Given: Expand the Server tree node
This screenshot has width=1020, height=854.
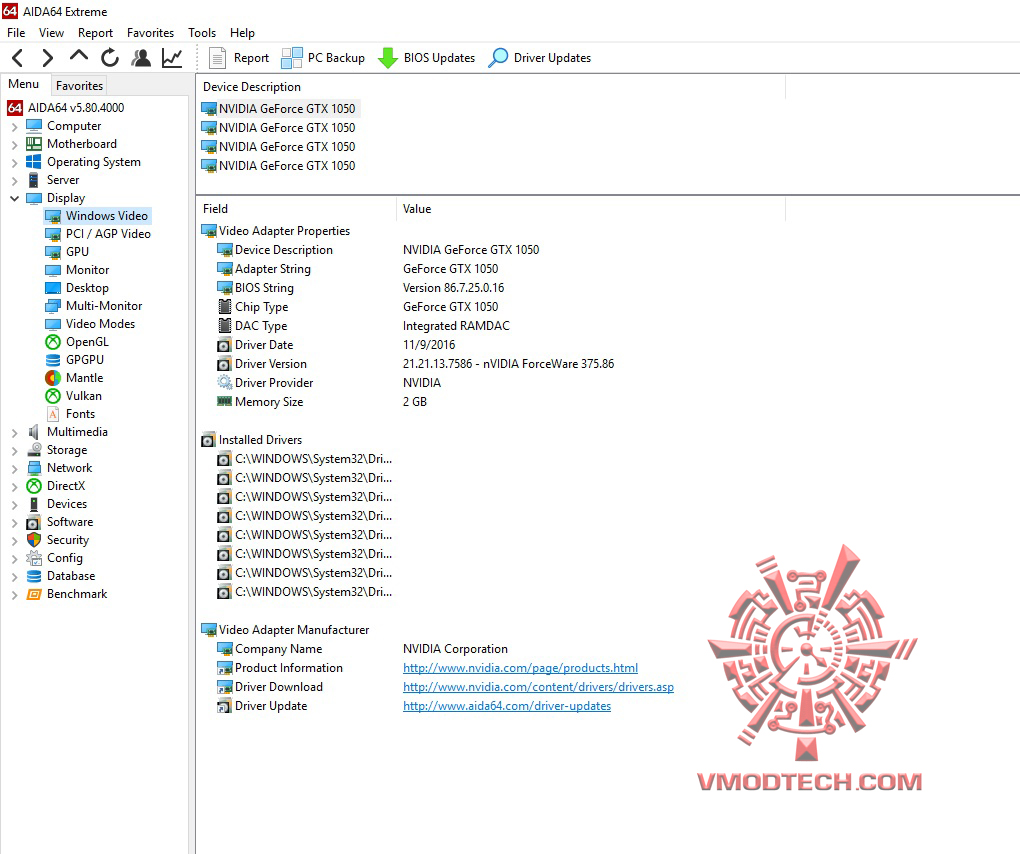Looking at the screenshot, I should tap(14, 180).
